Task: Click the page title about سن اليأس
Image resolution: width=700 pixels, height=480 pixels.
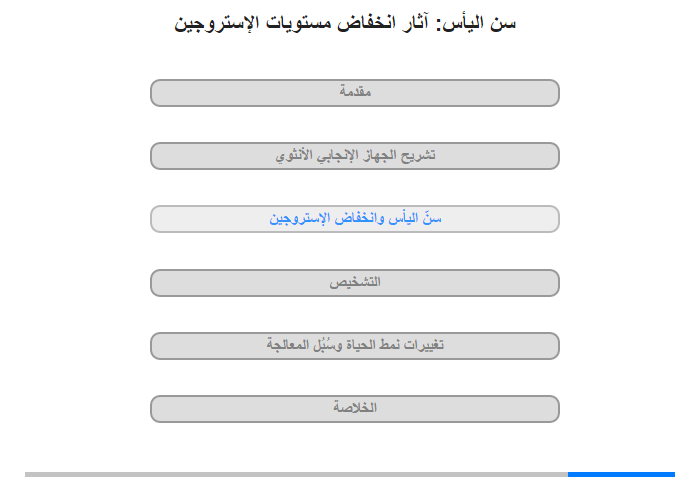Action: pos(346,23)
